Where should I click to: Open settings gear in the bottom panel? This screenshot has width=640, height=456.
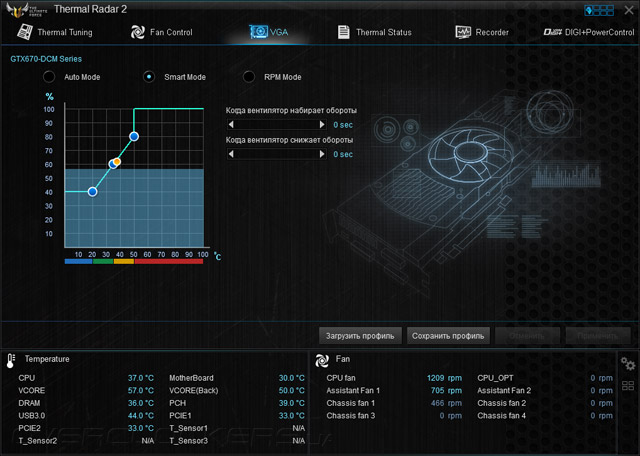628,363
